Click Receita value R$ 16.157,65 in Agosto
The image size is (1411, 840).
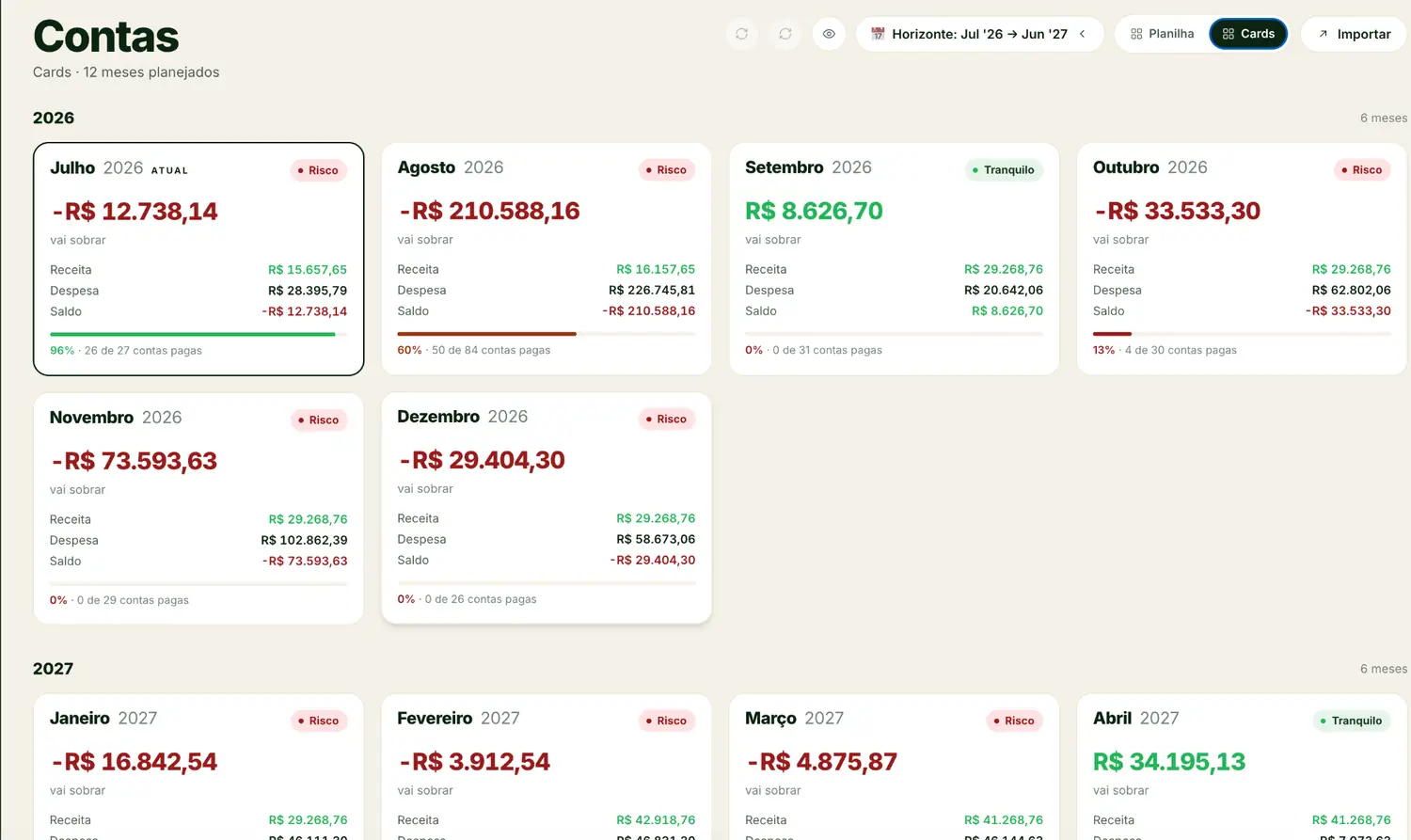(656, 269)
